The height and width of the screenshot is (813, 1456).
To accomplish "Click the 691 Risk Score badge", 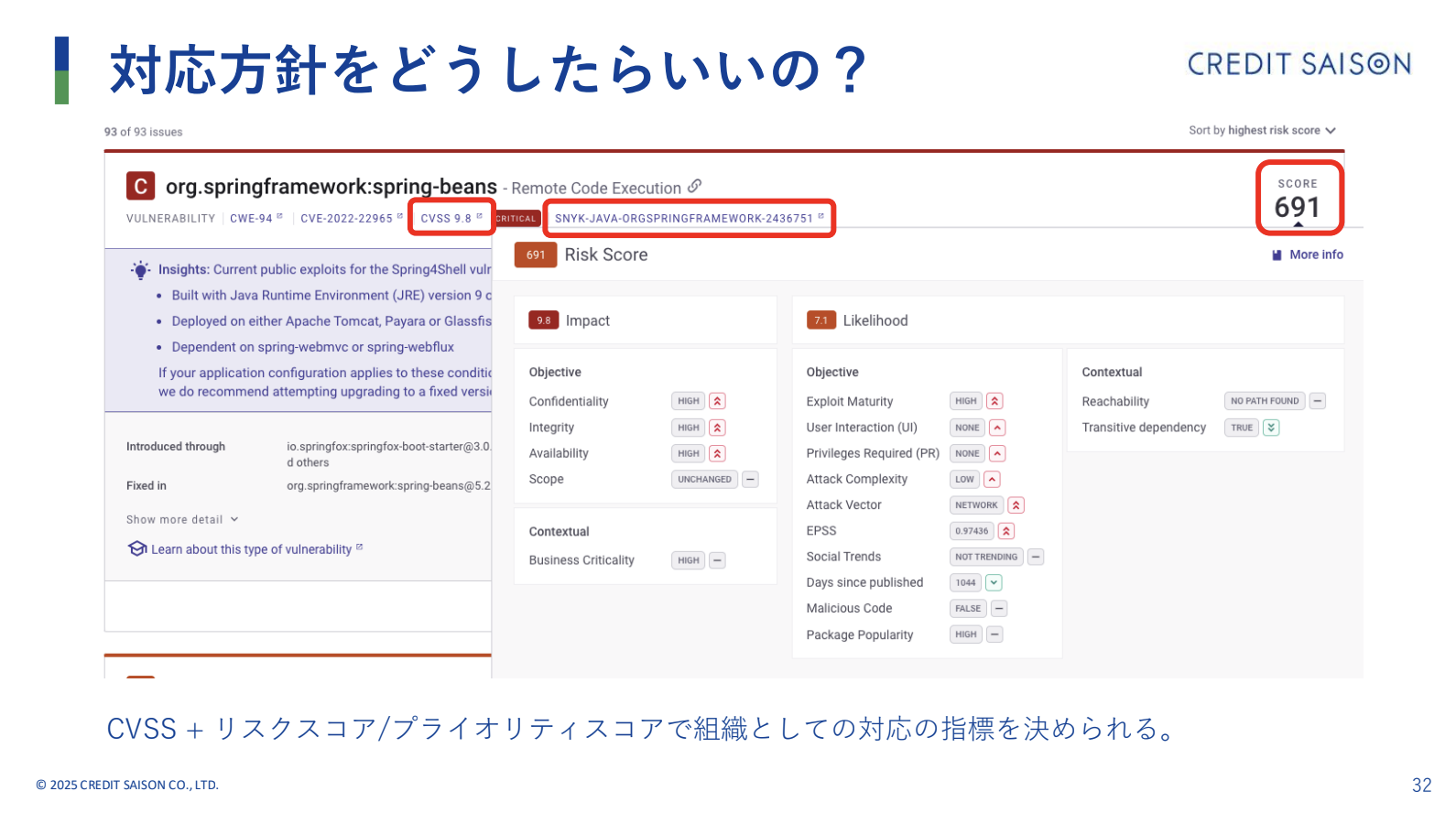I will coord(536,255).
